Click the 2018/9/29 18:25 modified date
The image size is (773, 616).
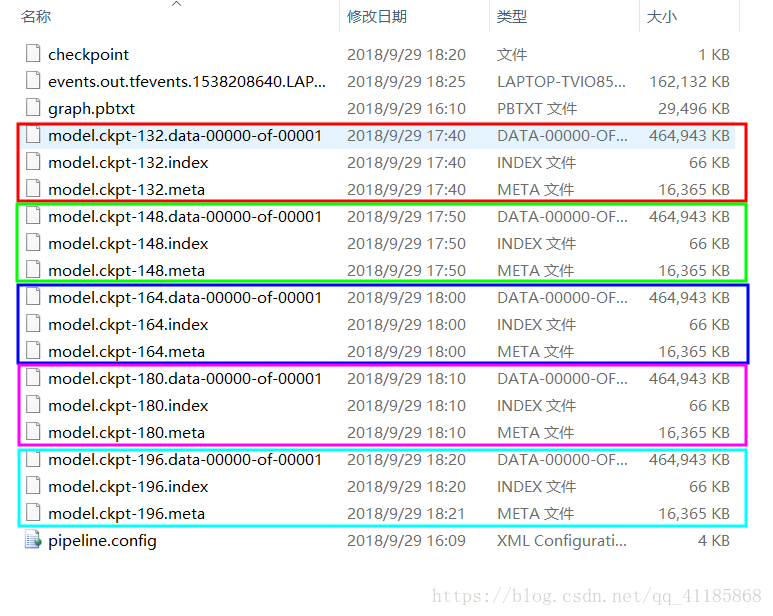[x=406, y=81]
